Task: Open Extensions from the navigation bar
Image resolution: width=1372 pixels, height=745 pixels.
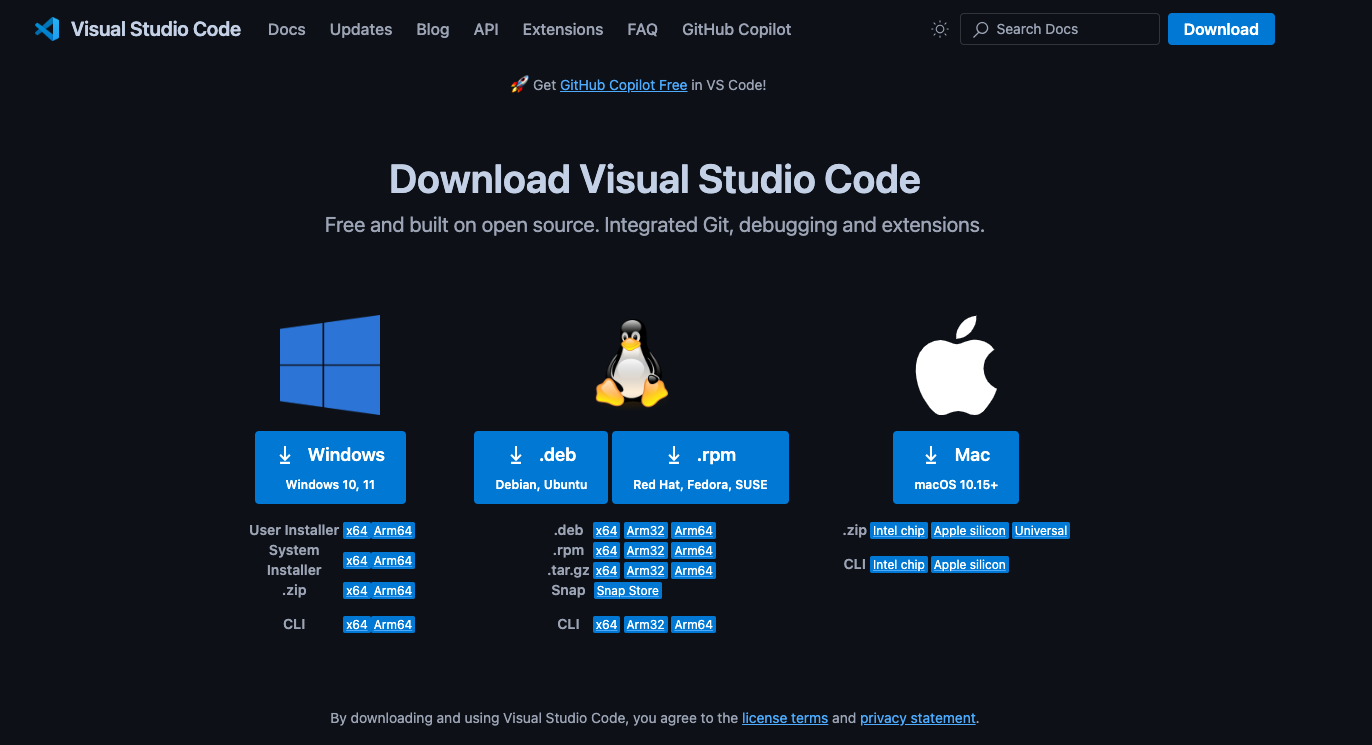Action: click(x=563, y=29)
